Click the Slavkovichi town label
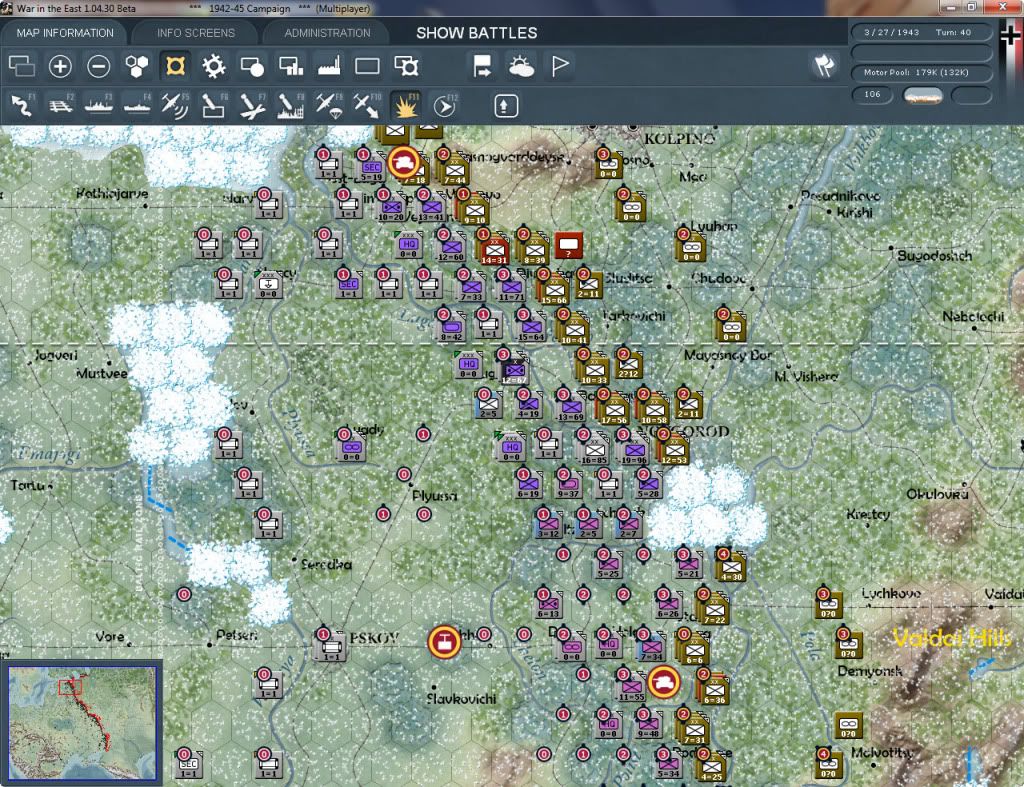This screenshot has height=787, width=1024. point(461,699)
